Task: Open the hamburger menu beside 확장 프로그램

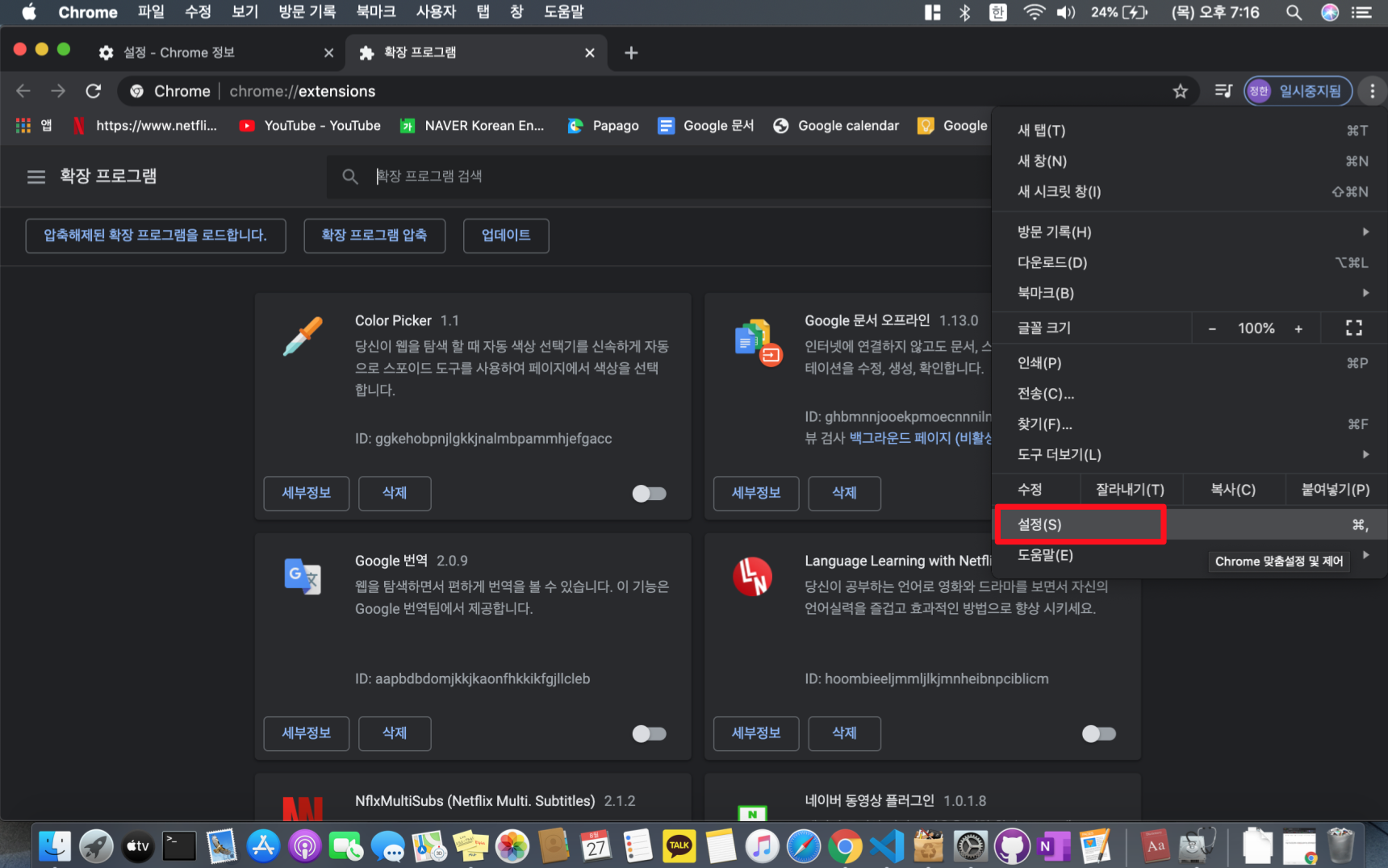Action: click(36, 177)
